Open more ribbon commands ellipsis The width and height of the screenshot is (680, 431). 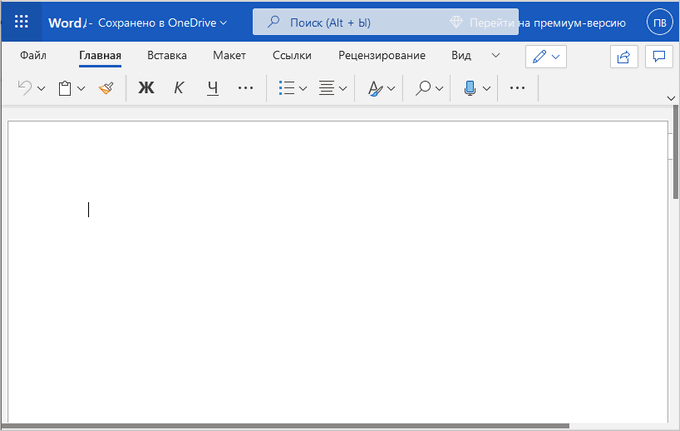[x=517, y=88]
